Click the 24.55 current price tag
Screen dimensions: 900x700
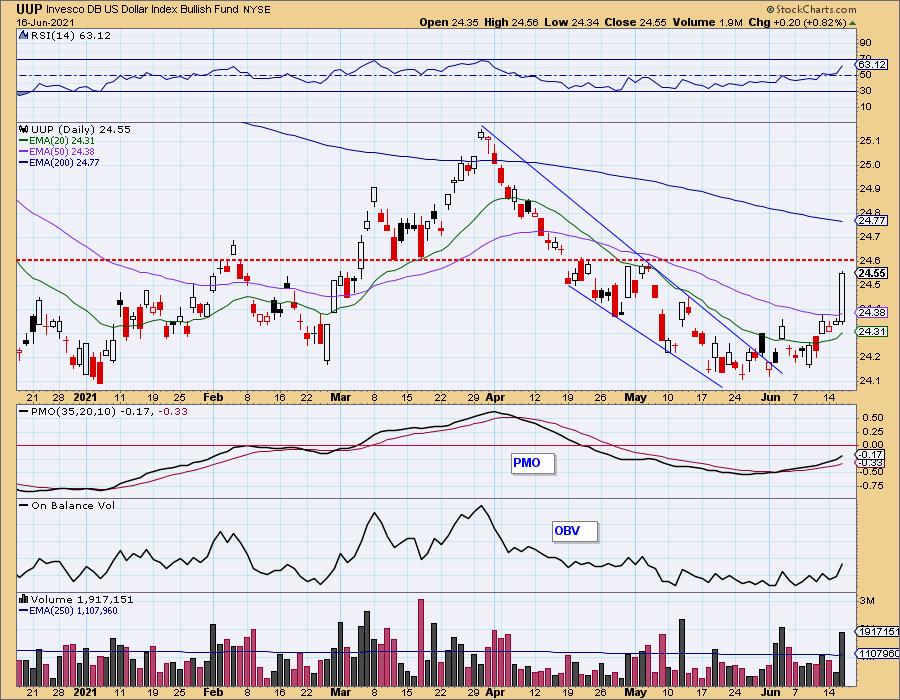871,273
